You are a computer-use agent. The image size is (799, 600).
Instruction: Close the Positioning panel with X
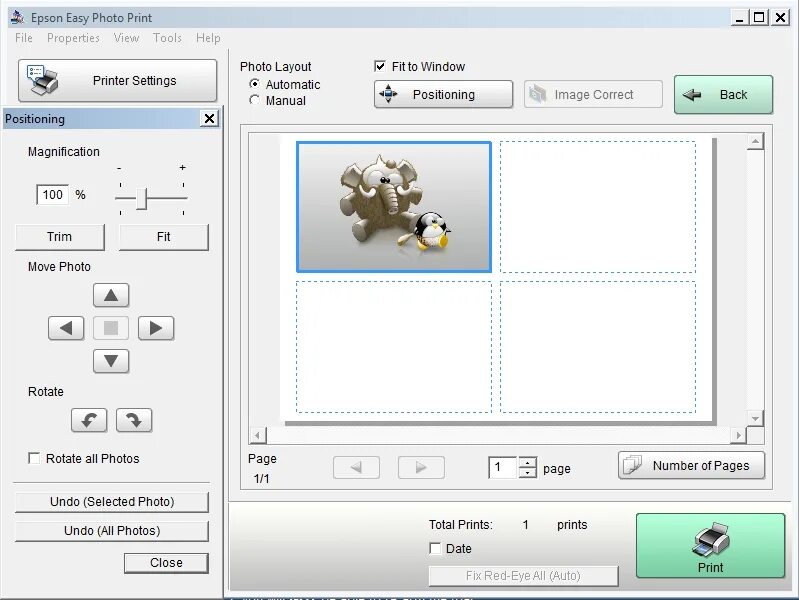click(x=209, y=119)
